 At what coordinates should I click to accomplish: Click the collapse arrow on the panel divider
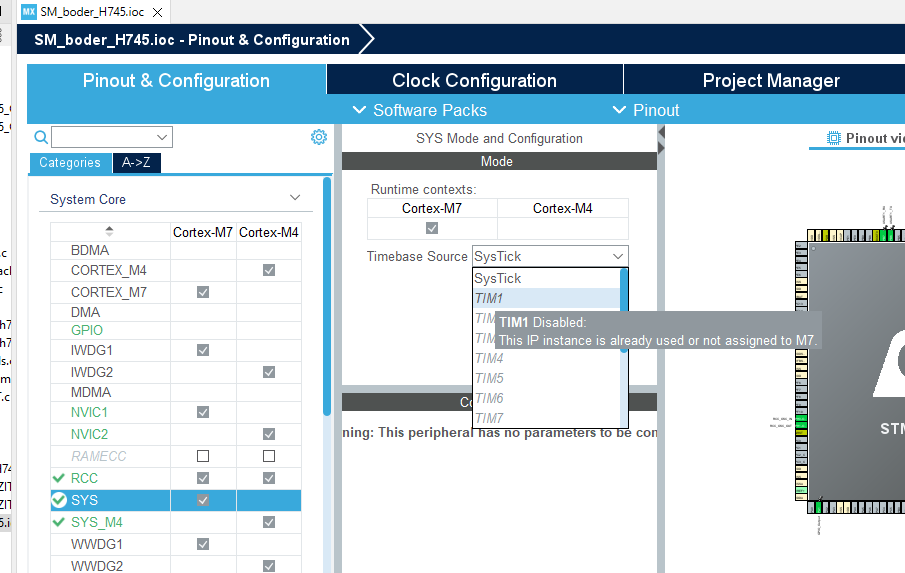click(661, 148)
